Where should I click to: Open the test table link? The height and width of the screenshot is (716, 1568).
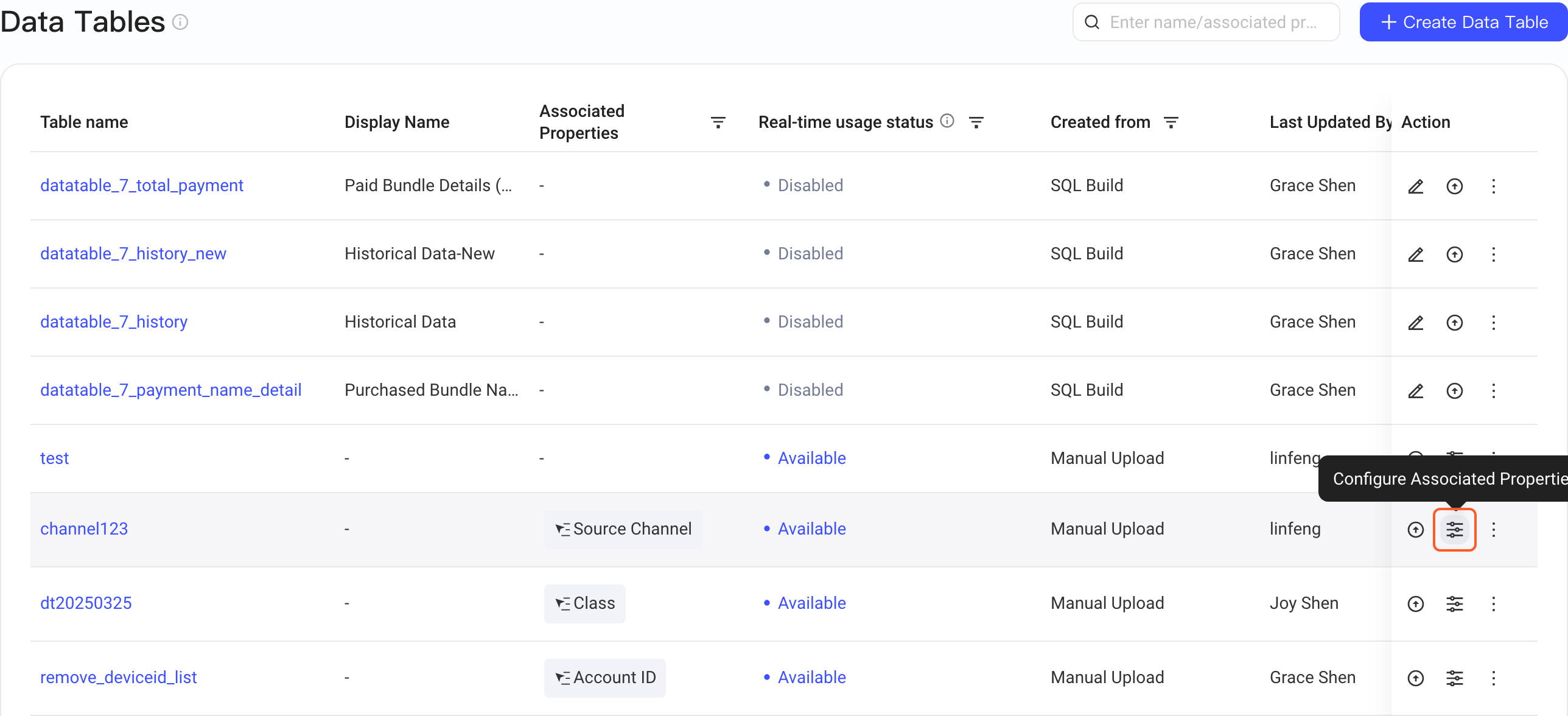coord(55,458)
